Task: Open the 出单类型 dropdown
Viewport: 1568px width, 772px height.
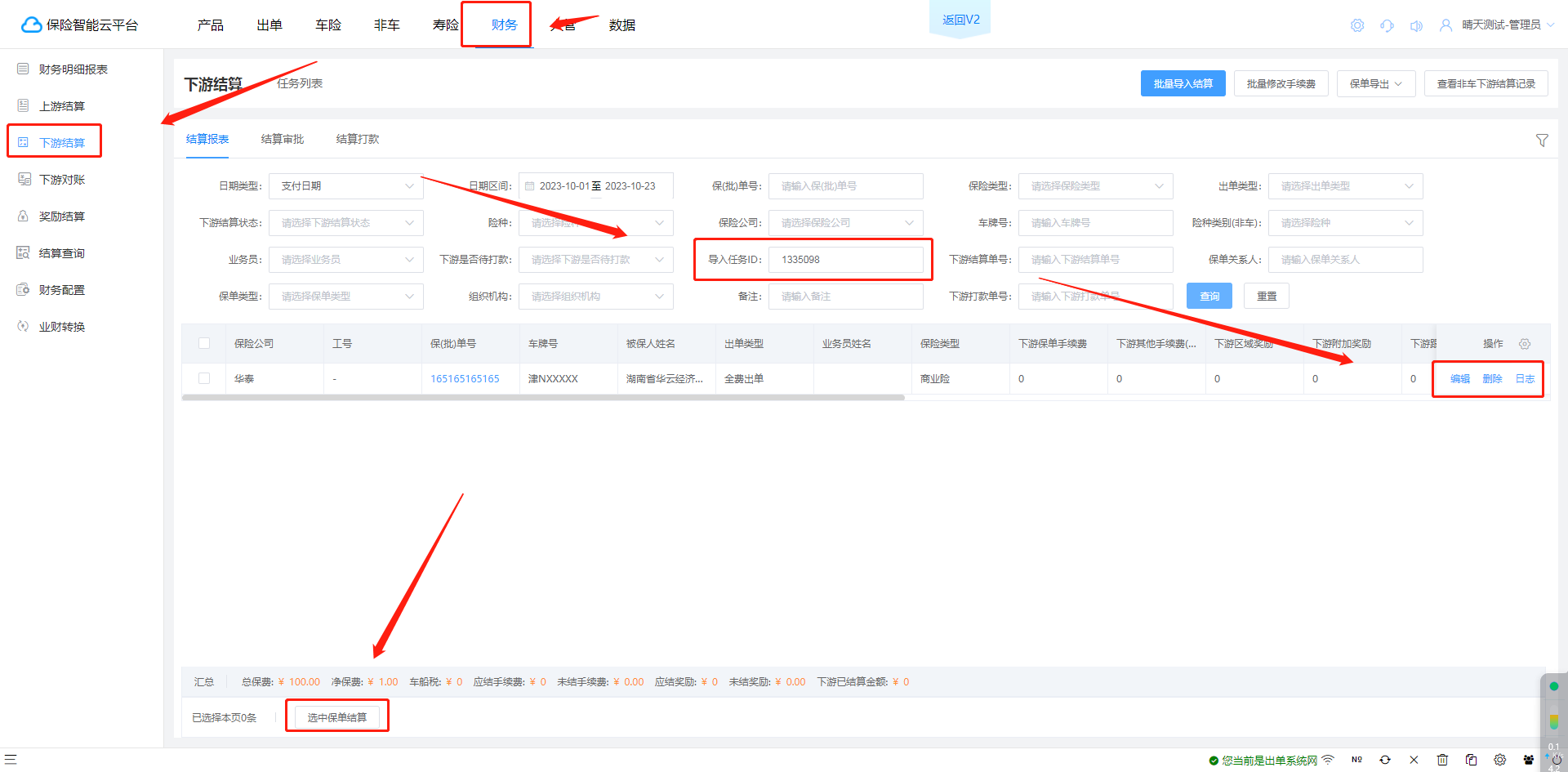Action: [x=1346, y=186]
